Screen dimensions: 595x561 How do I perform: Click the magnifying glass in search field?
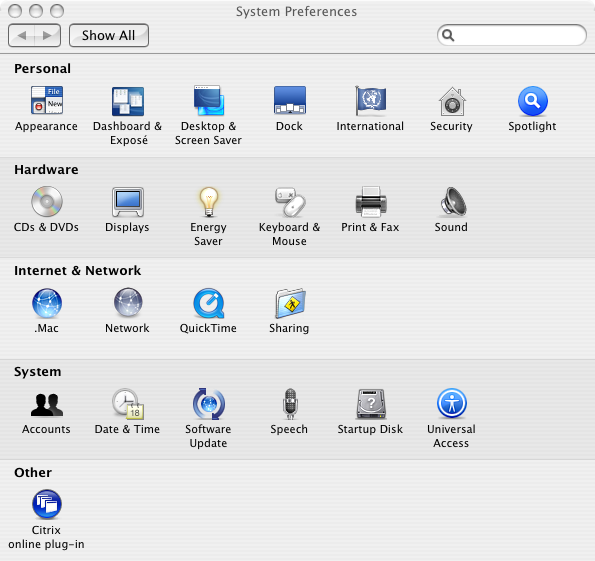coord(448,35)
